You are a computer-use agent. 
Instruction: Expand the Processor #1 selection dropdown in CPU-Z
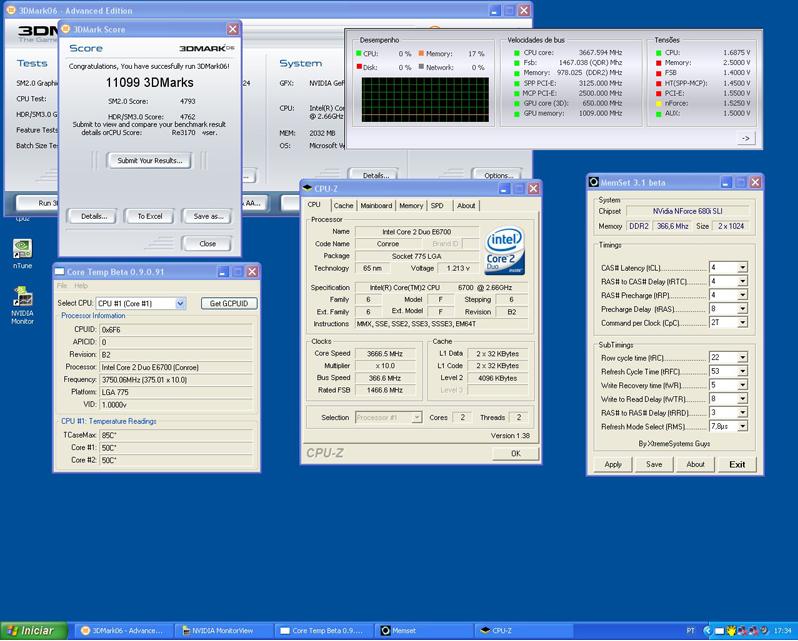416,418
